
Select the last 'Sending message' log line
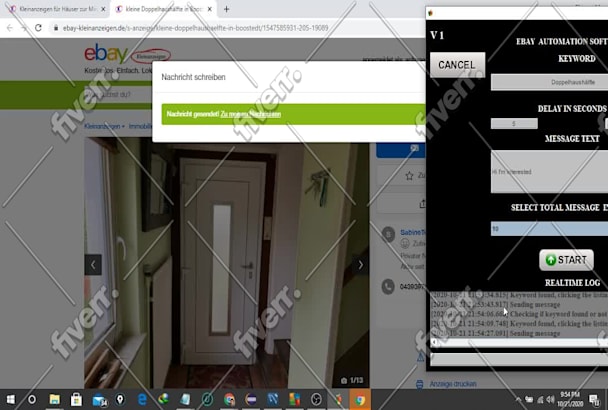click(x=496, y=333)
